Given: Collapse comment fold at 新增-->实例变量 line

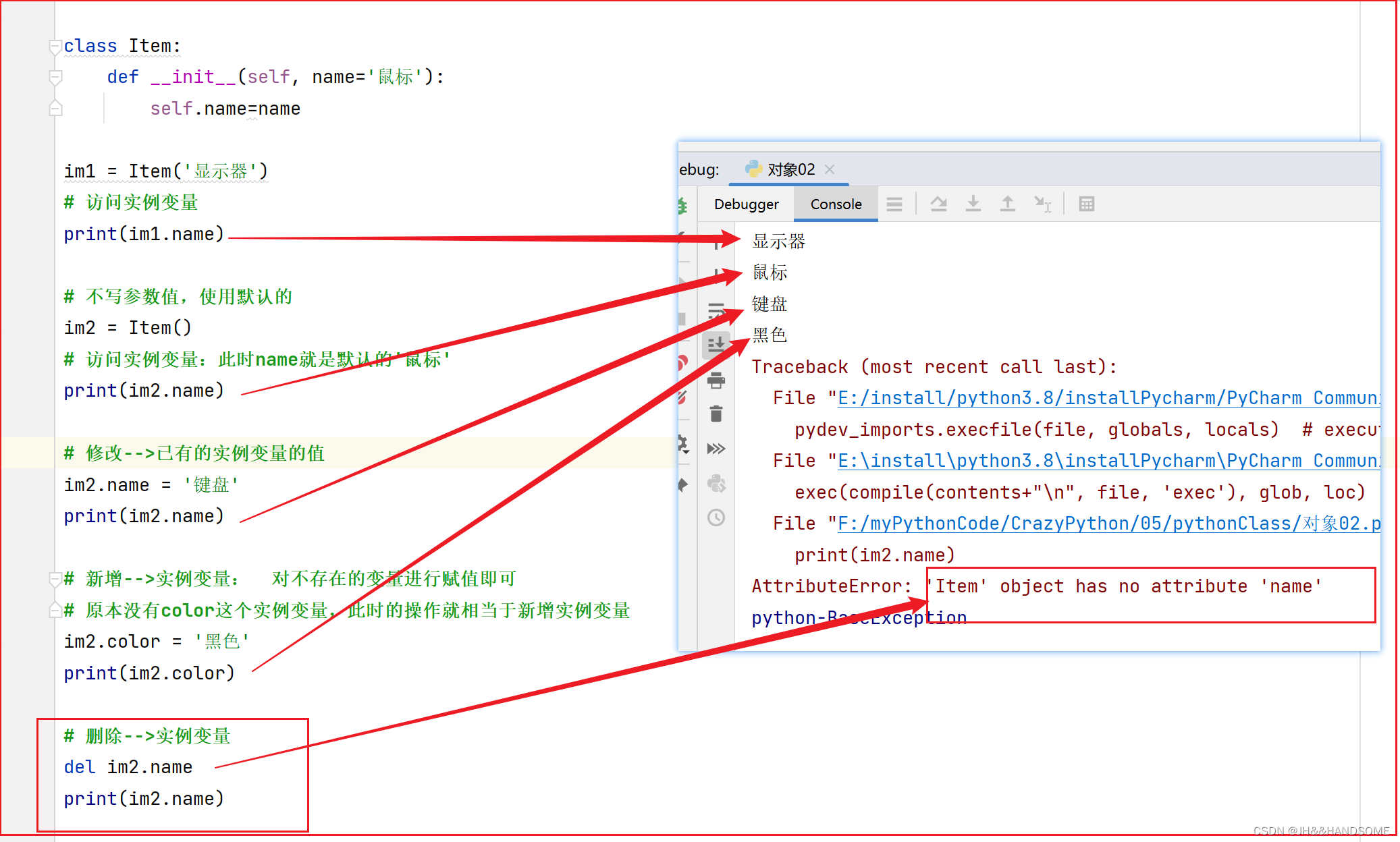Looking at the screenshot, I should [x=56, y=578].
